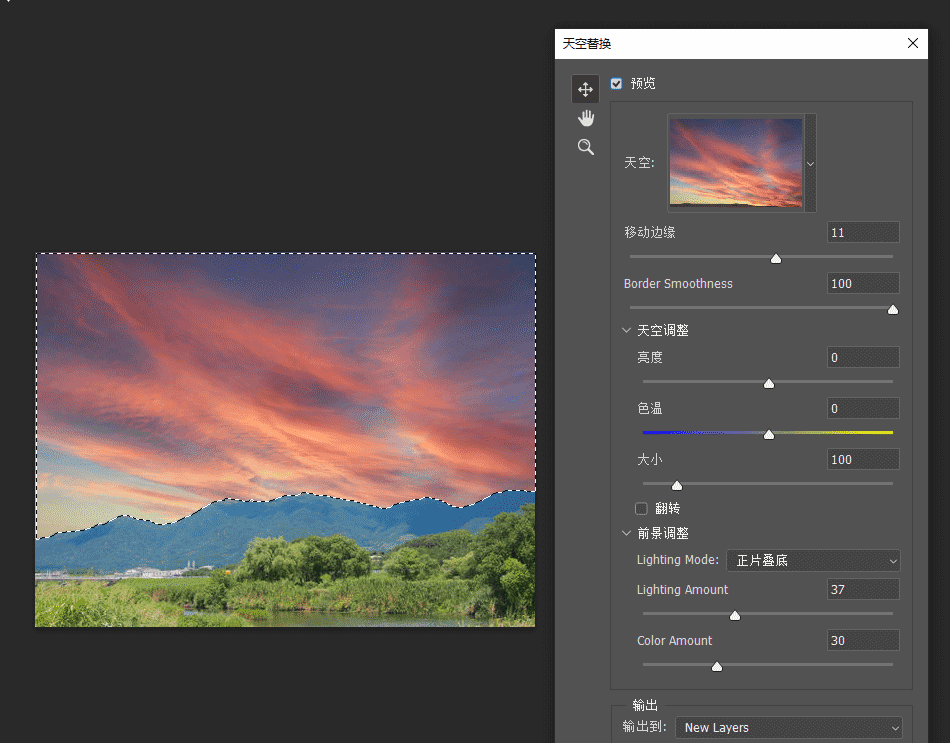Close the 天空替换 dialog
This screenshot has width=950, height=743.
(912, 43)
